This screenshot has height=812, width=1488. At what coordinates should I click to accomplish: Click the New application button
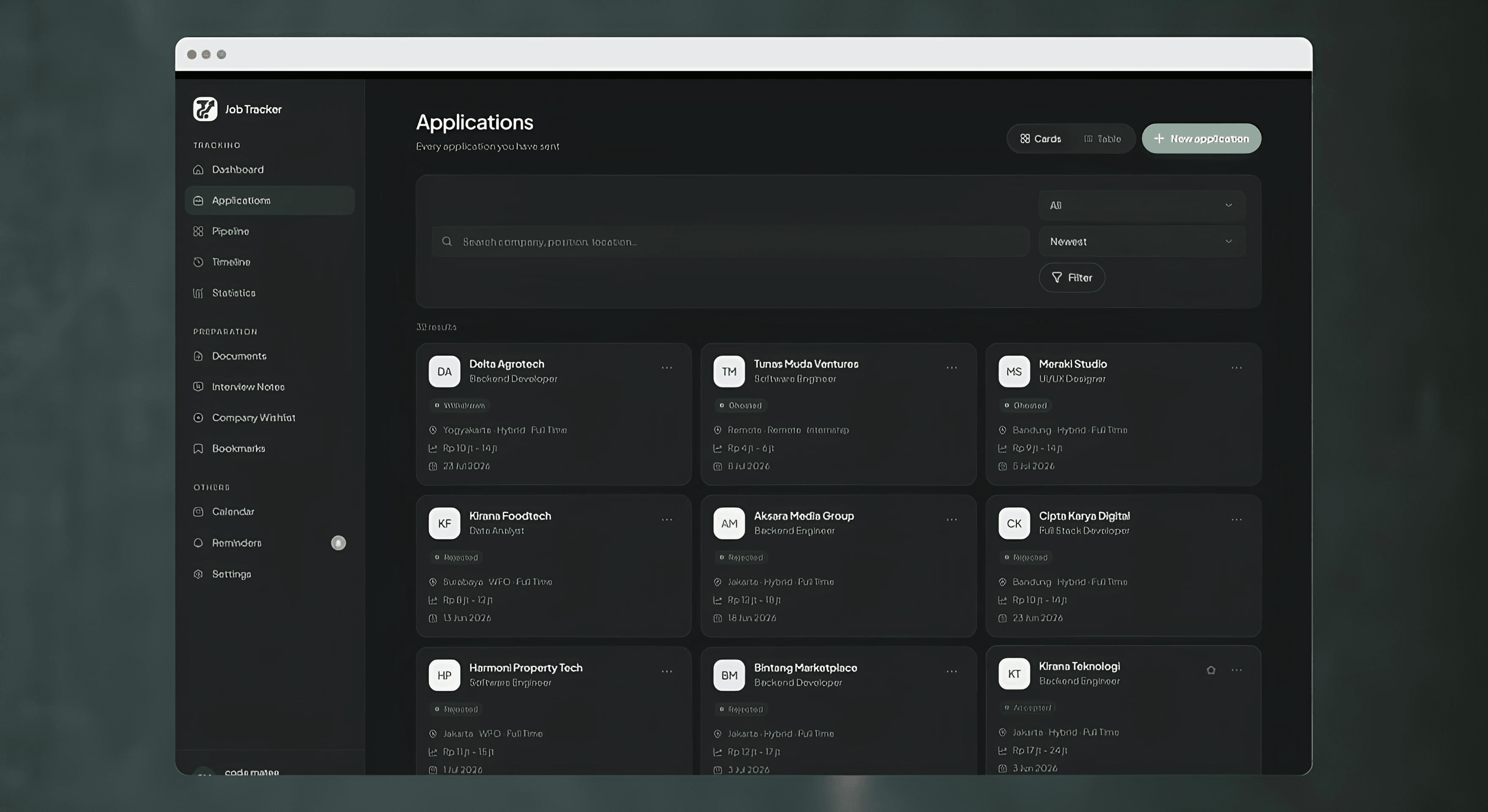[x=1201, y=138]
